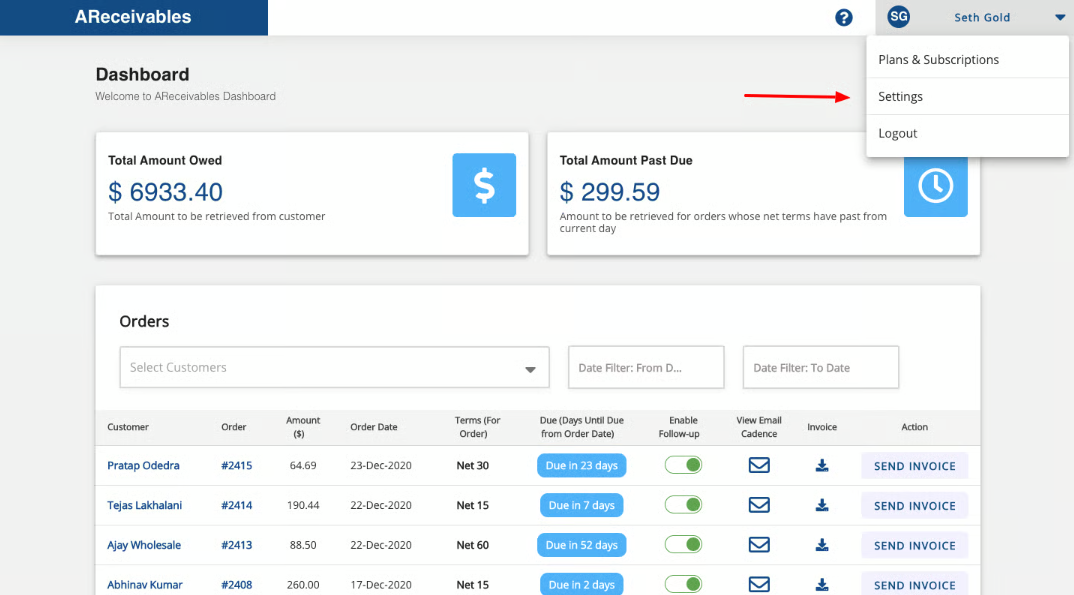1074x595 pixels.
Task: Click the help question mark icon
Action: pyautogui.click(x=844, y=17)
